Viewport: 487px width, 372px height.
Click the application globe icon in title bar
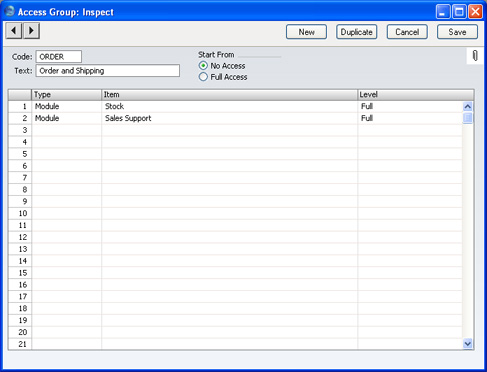coord(9,11)
